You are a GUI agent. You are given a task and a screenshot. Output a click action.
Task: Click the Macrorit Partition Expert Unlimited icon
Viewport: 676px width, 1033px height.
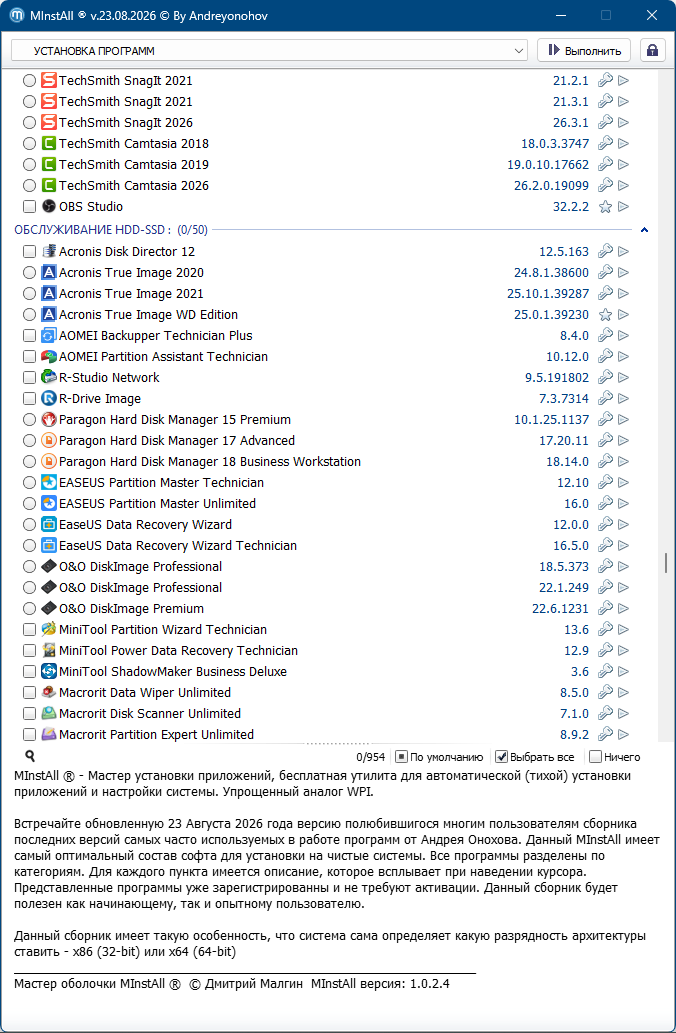tap(49, 735)
